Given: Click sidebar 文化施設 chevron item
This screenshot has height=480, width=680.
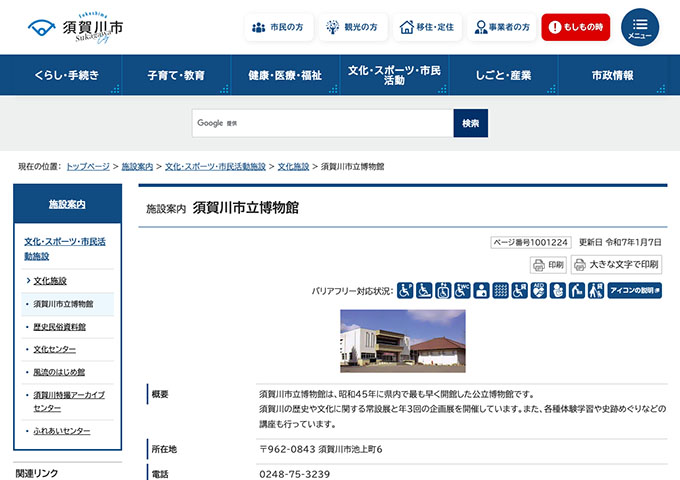Looking at the screenshot, I should pos(50,281).
